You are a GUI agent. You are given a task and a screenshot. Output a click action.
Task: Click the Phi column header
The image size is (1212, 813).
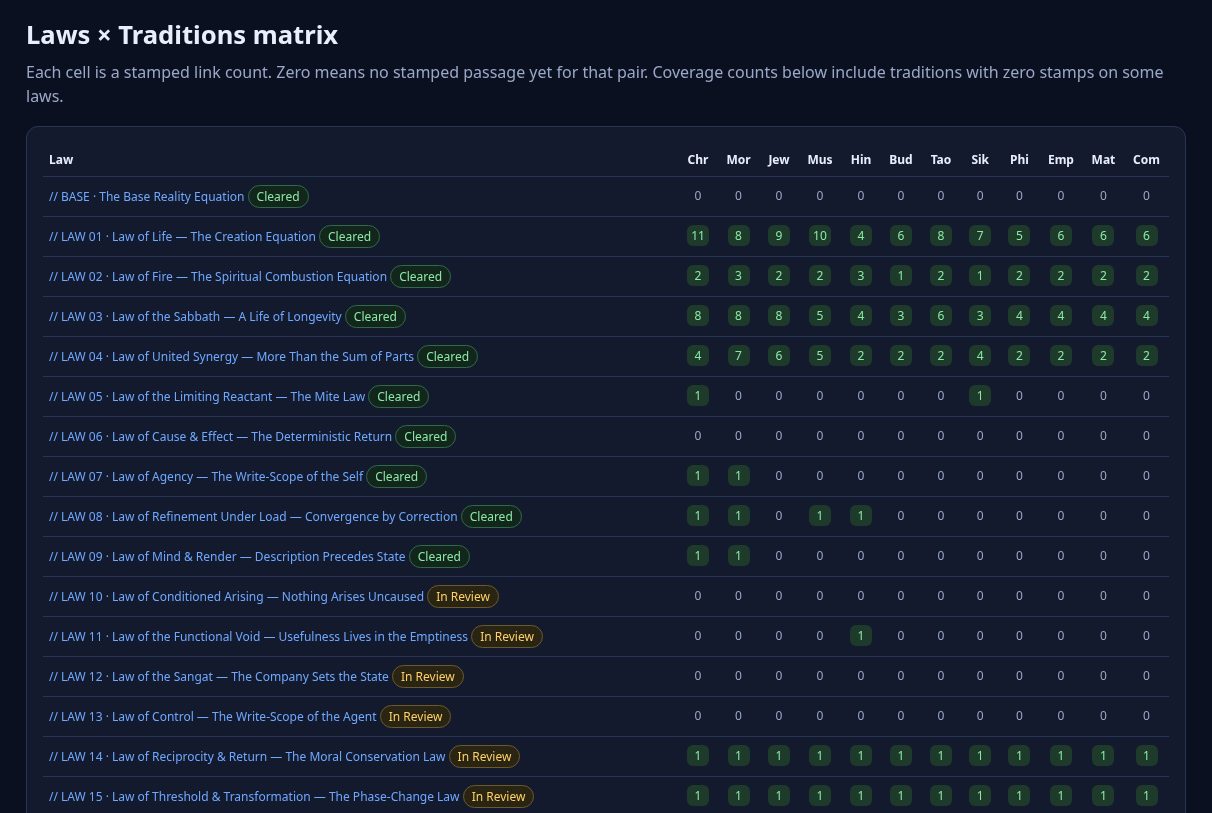(x=1019, y=160)
